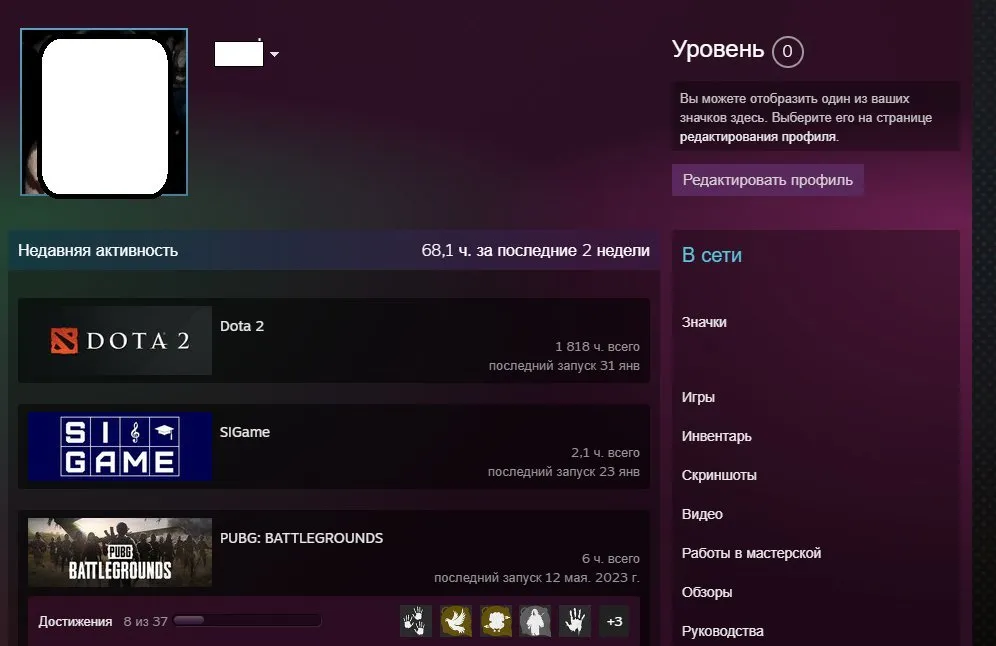Image resolution: width=996 pixels, height=646 pixels.
Task: Click the Недавняя активность heading
Action: [98, 250]
